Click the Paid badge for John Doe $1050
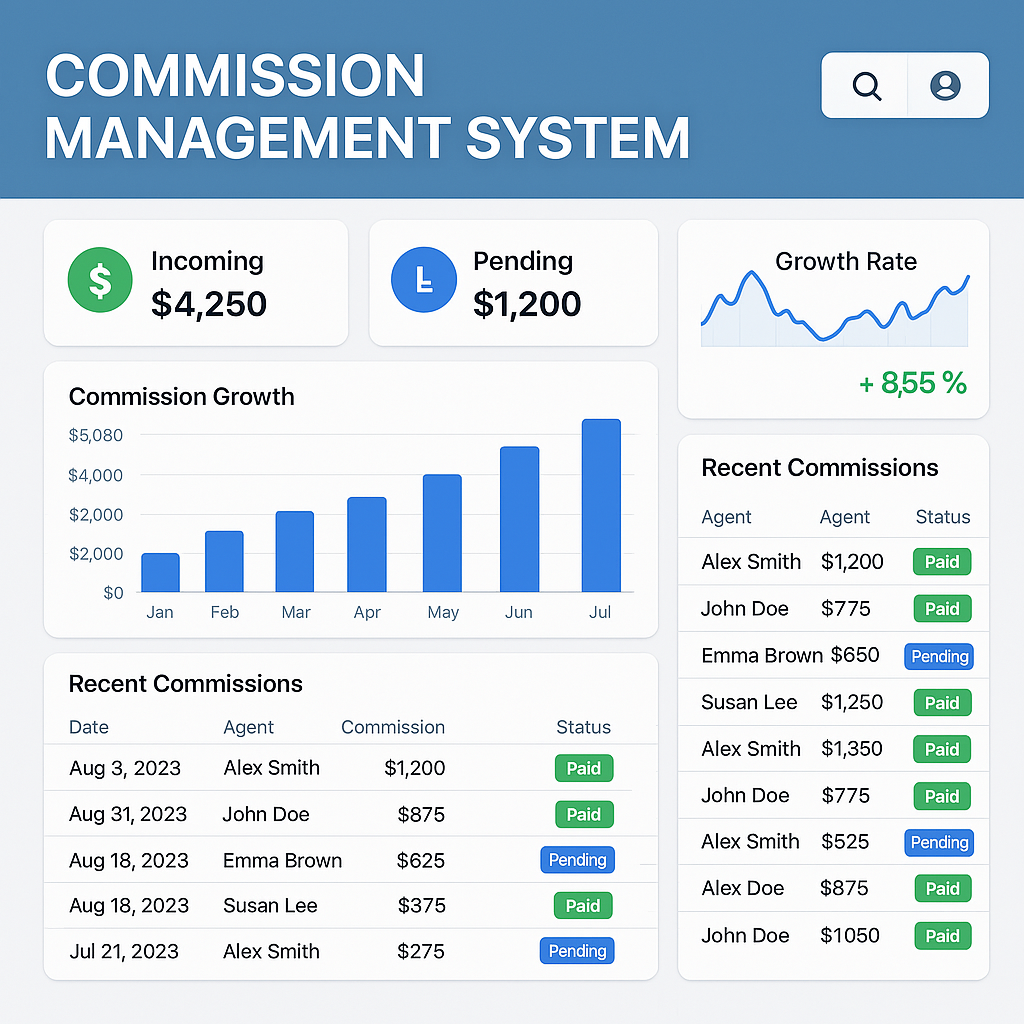Viewport: 1024px width, 1024px height. point(942,936)
